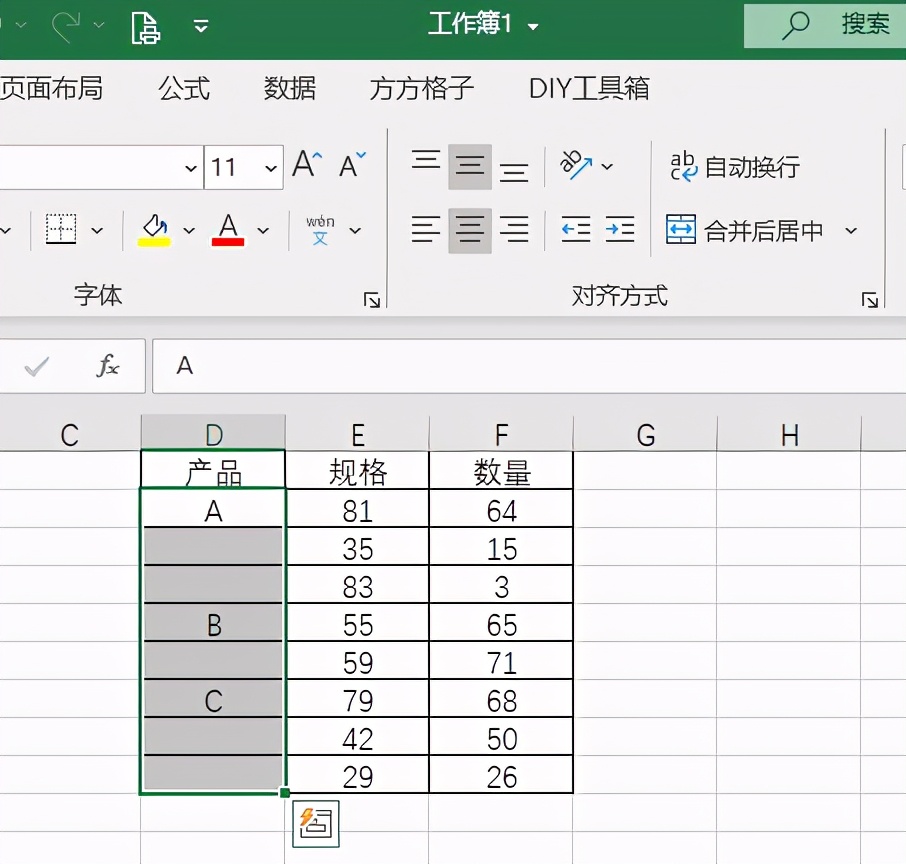The width and height of the screenshot is (906, 864).
Task: Toggle middle vertical alignment
Action: point(470,167)
